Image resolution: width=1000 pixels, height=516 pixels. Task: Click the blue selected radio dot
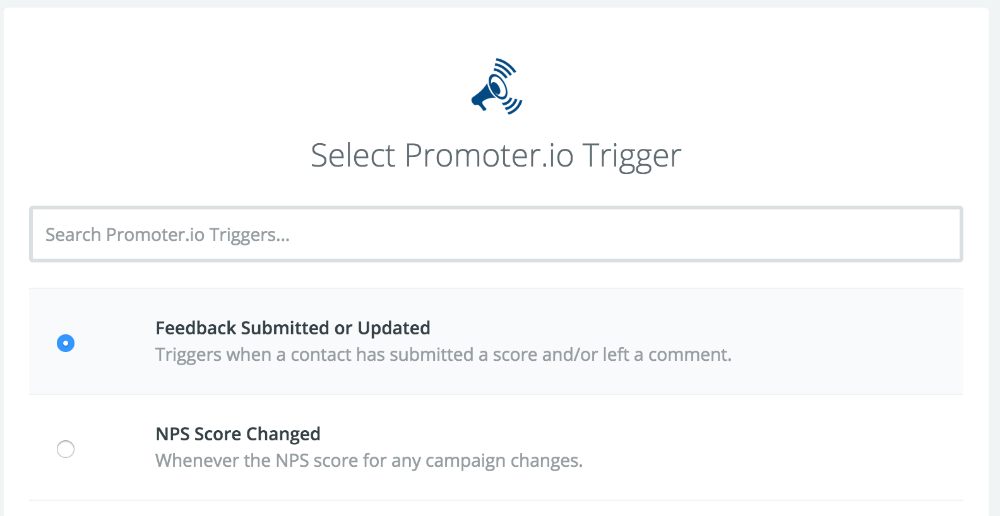click(x=66, y=343)
